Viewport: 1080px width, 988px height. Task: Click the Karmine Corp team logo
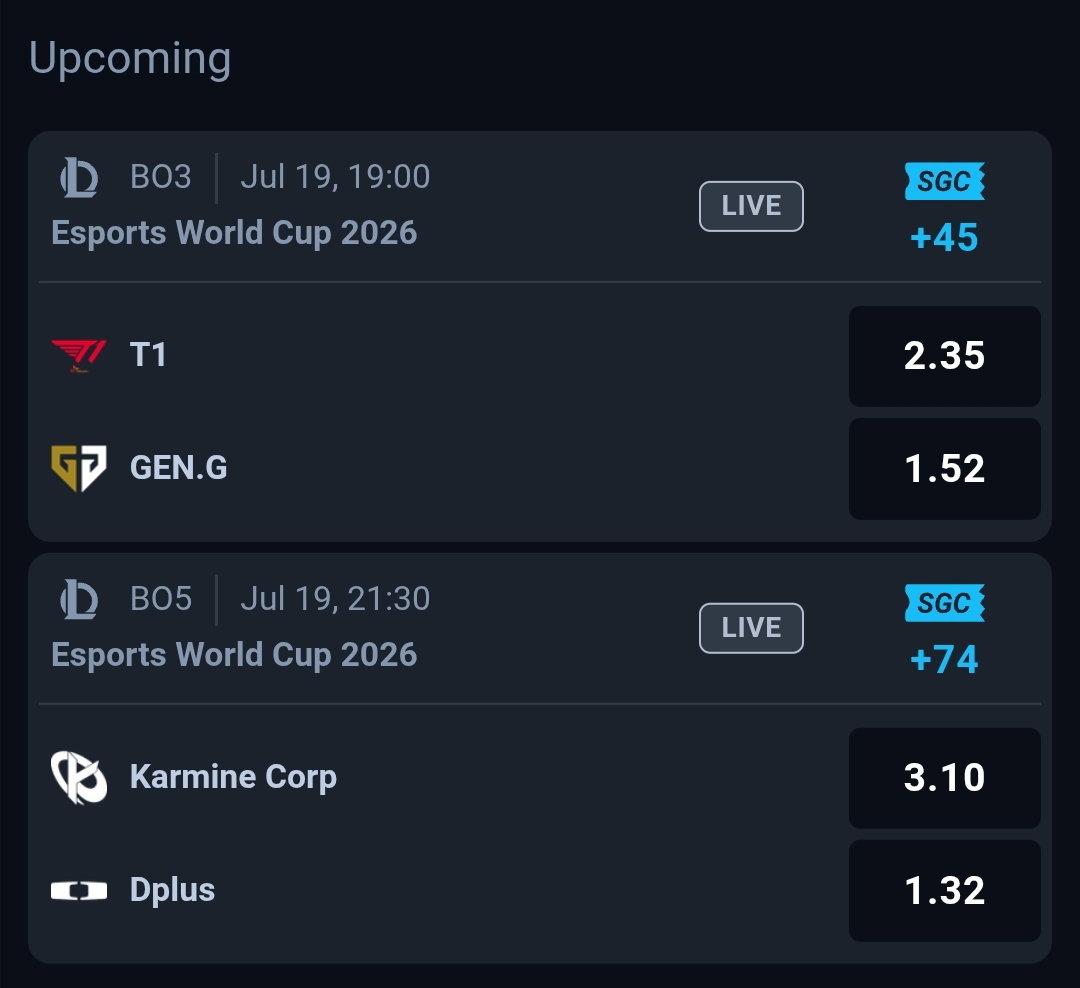(79, 777)
